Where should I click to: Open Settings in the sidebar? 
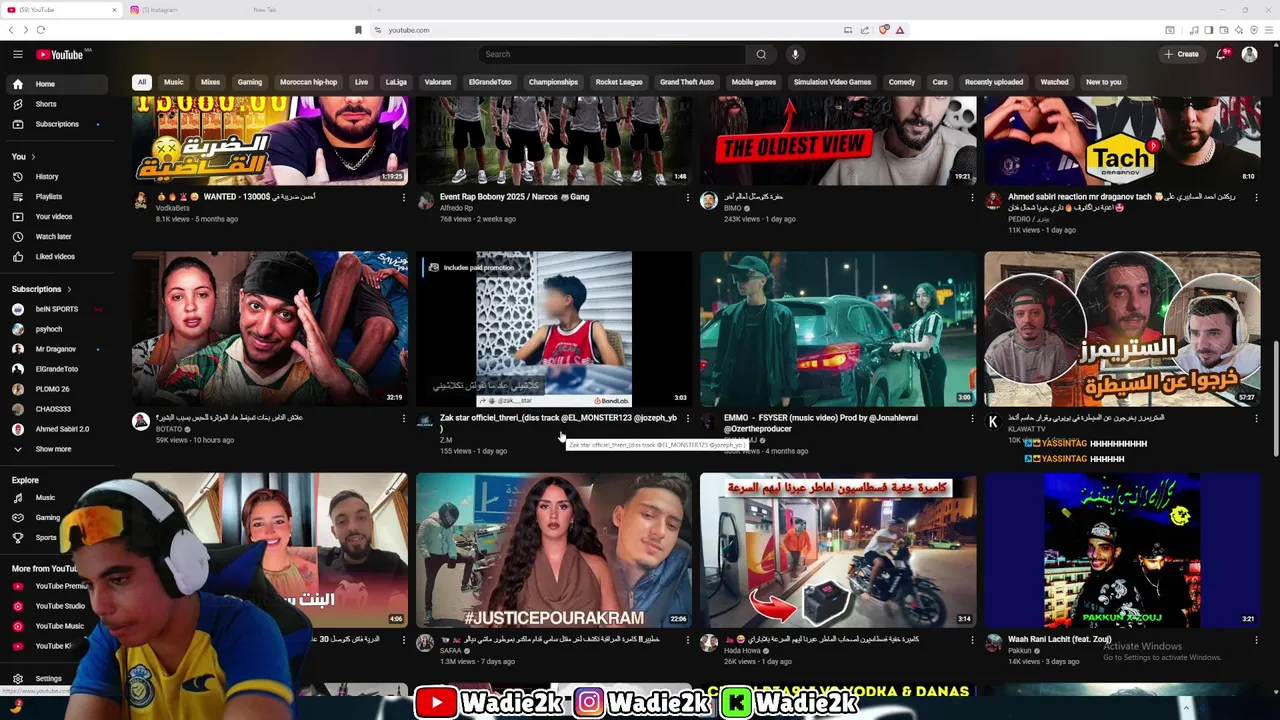pos(48,679)
